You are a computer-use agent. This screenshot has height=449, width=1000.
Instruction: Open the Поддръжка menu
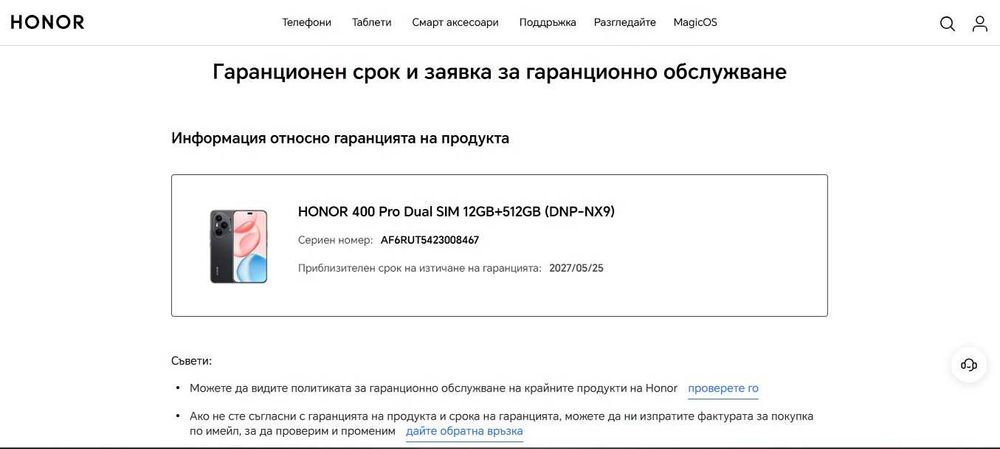[548, 22]
